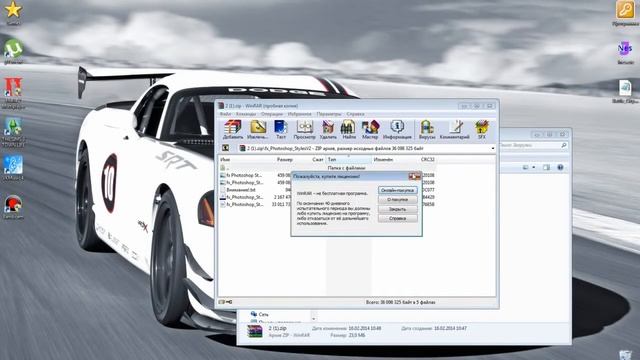Screen dimensions: 640x360
Task: Show archive Информация (Info)
Action: 397,129
